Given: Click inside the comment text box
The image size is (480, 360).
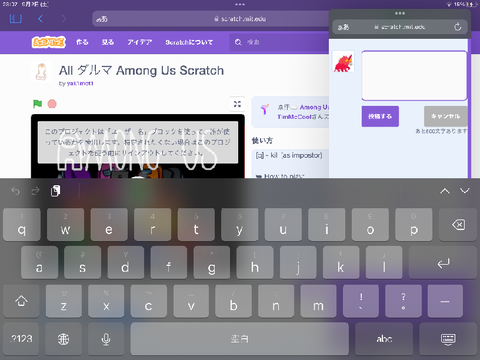Looking at the screenshot, I should pos(414,76).
